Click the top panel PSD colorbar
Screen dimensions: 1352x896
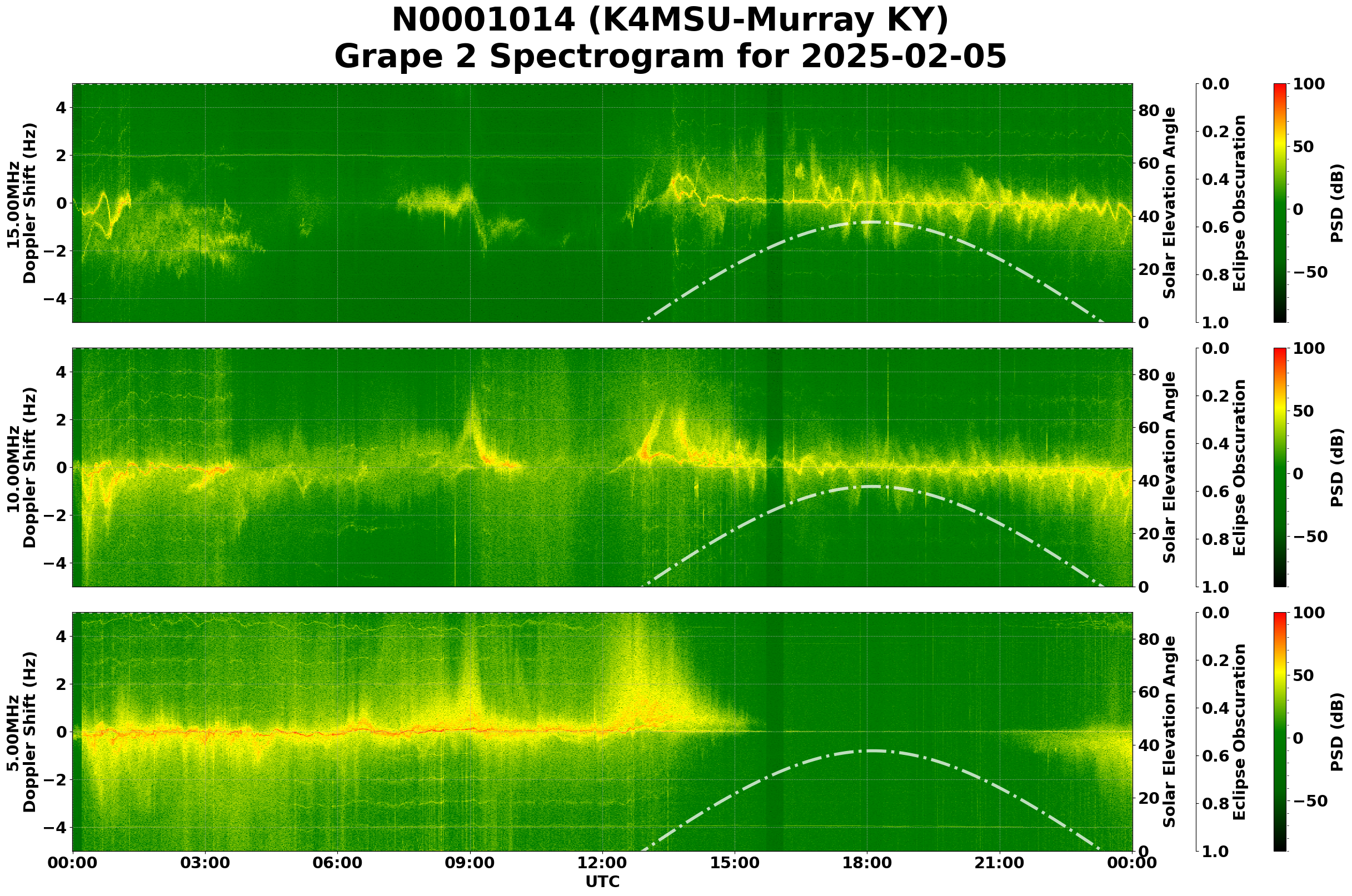pyautogui.click(x=1280, y=203)
